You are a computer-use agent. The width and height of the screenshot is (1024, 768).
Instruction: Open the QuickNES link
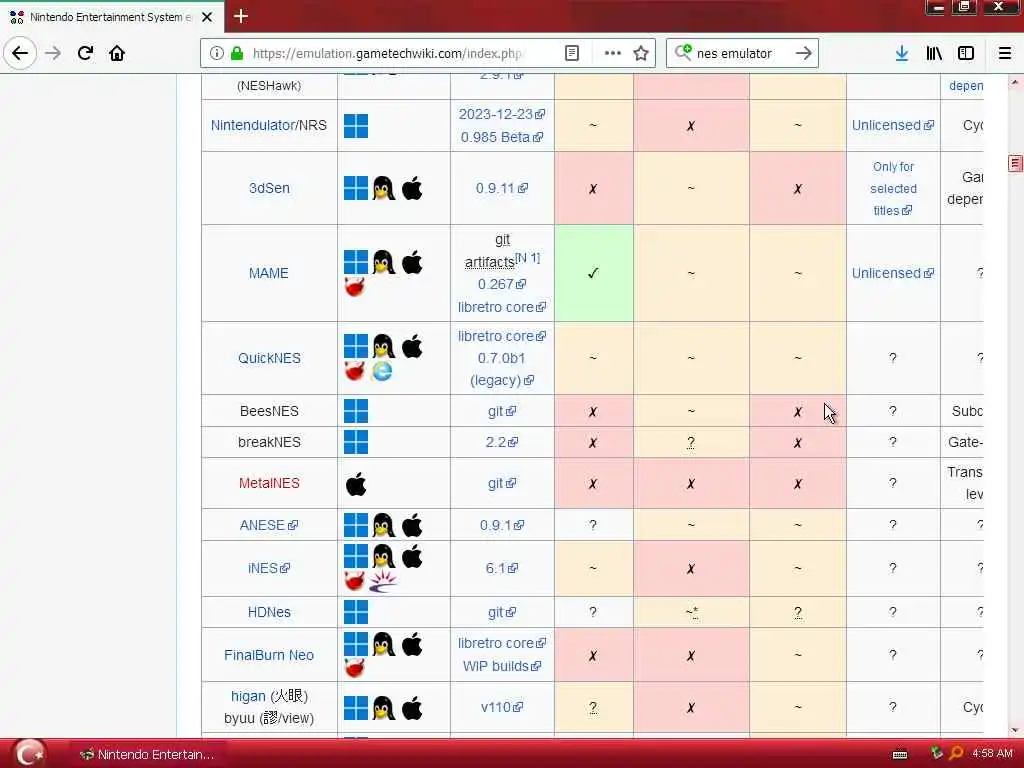coord(269,358)
